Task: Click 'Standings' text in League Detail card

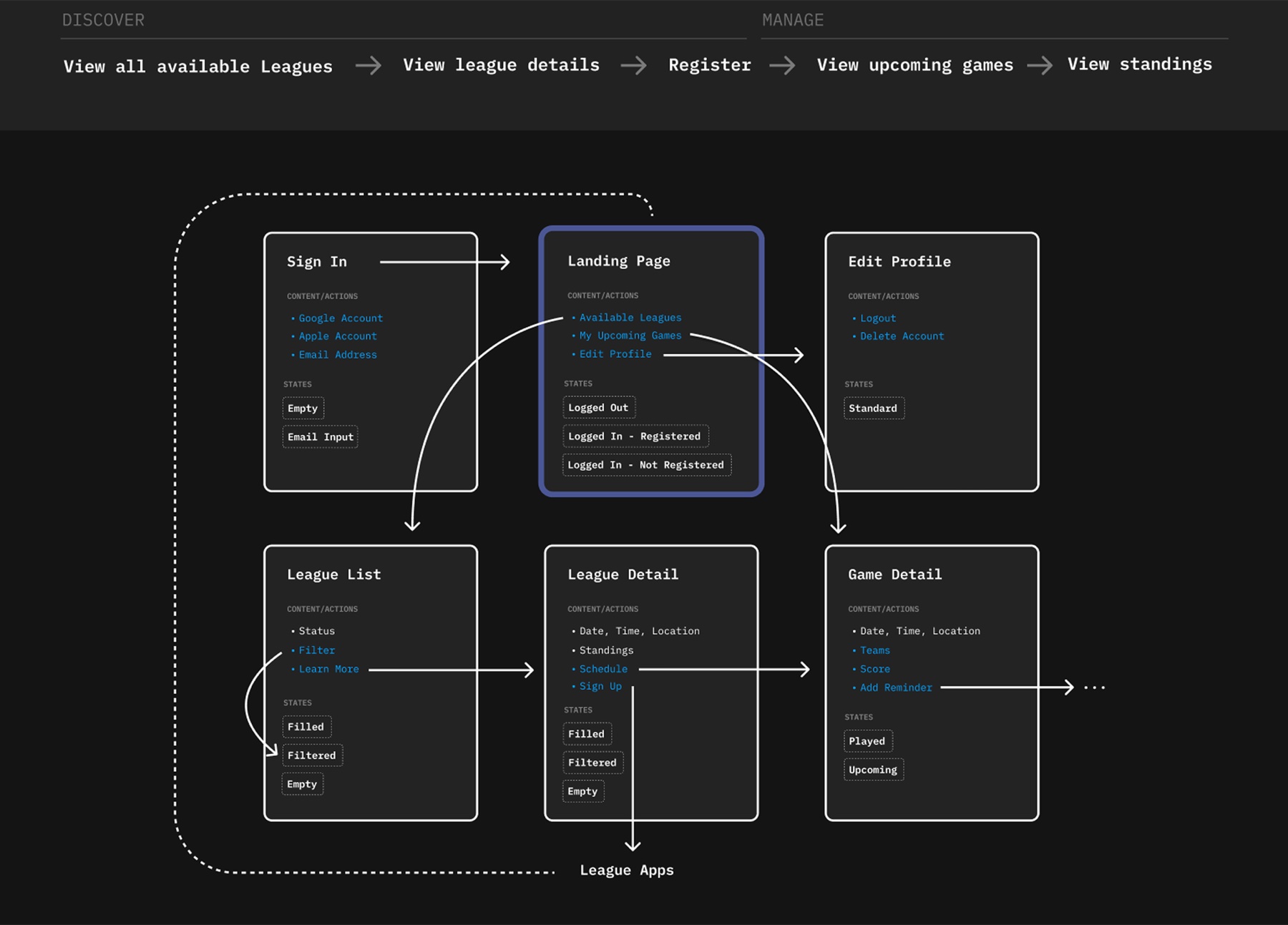Action: (606, 650)
